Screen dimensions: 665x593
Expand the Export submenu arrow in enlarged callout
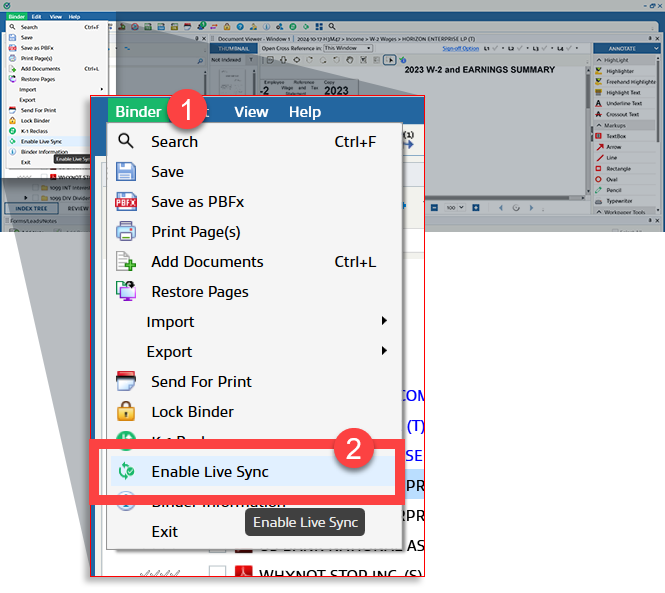pyautogui.click(x=384, y=351)
